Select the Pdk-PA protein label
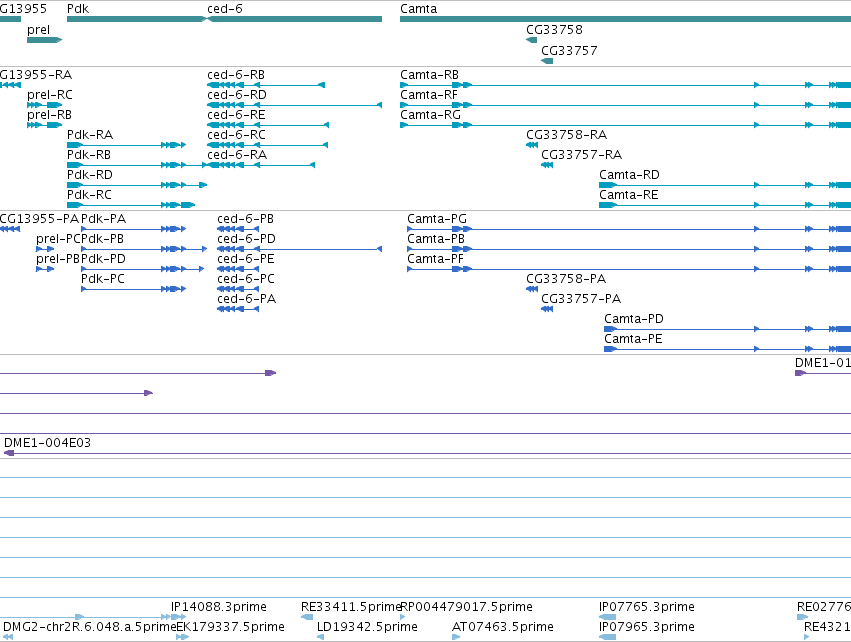Viewport: 851px width, 642px height. (104, 219)
